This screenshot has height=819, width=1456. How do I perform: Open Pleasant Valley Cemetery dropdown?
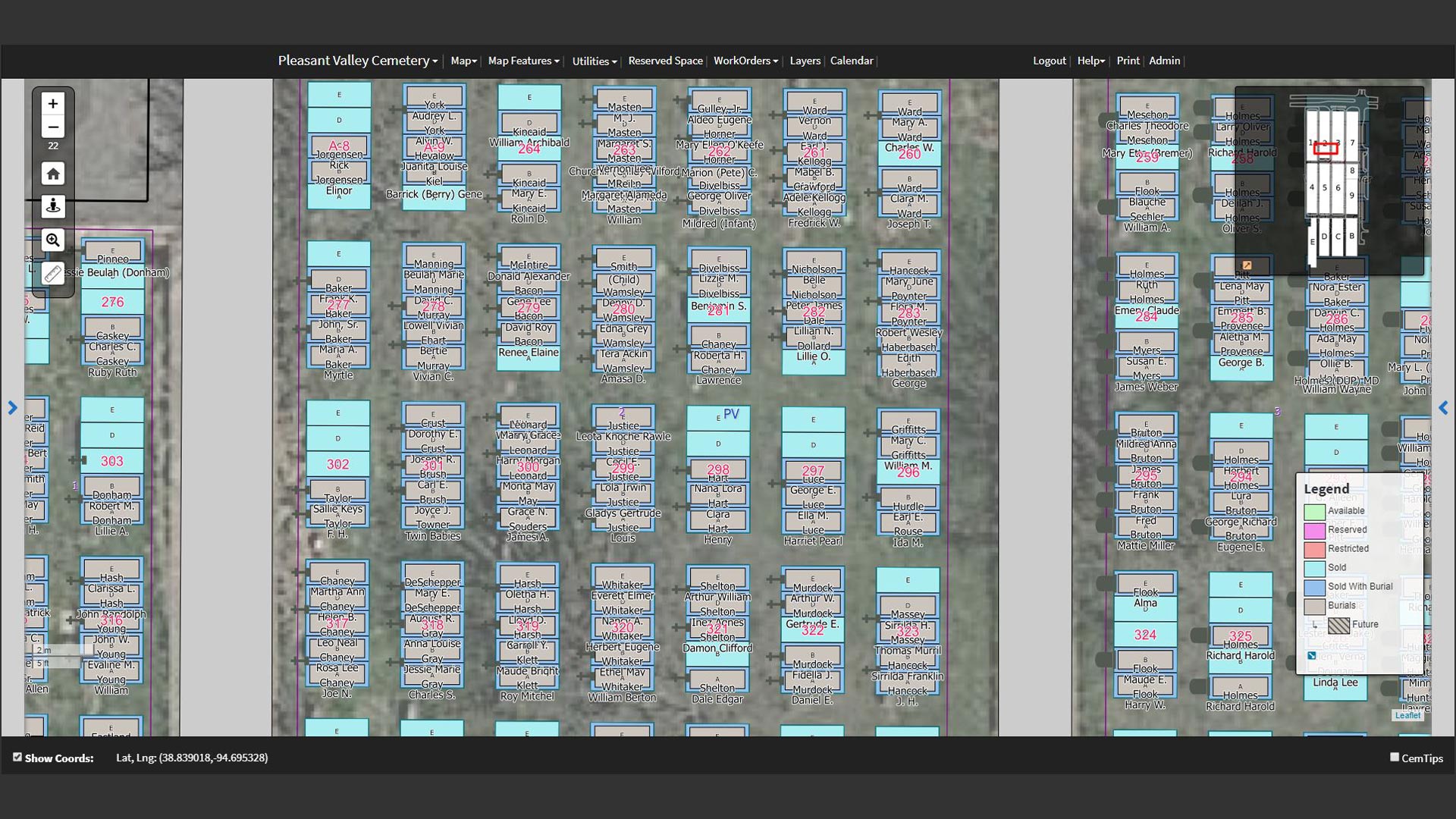357,61
